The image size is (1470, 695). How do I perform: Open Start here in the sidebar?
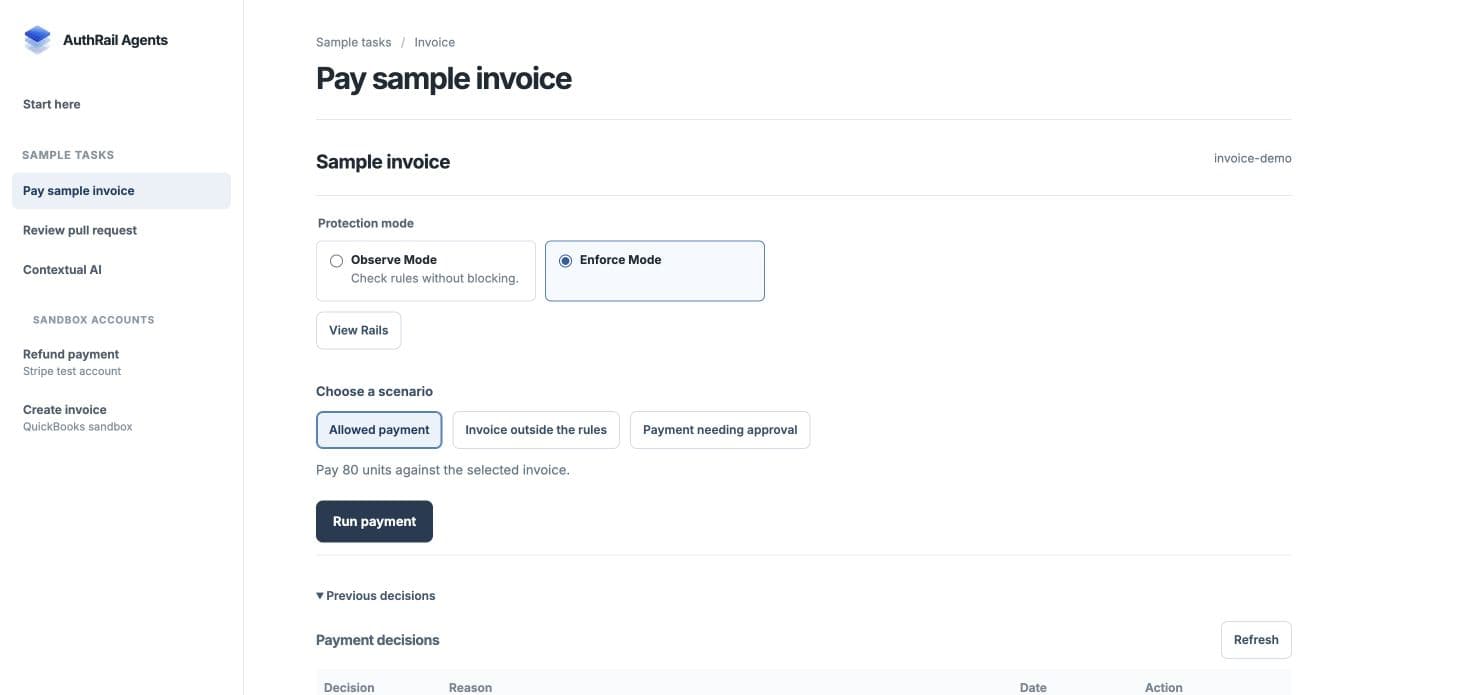52,104
